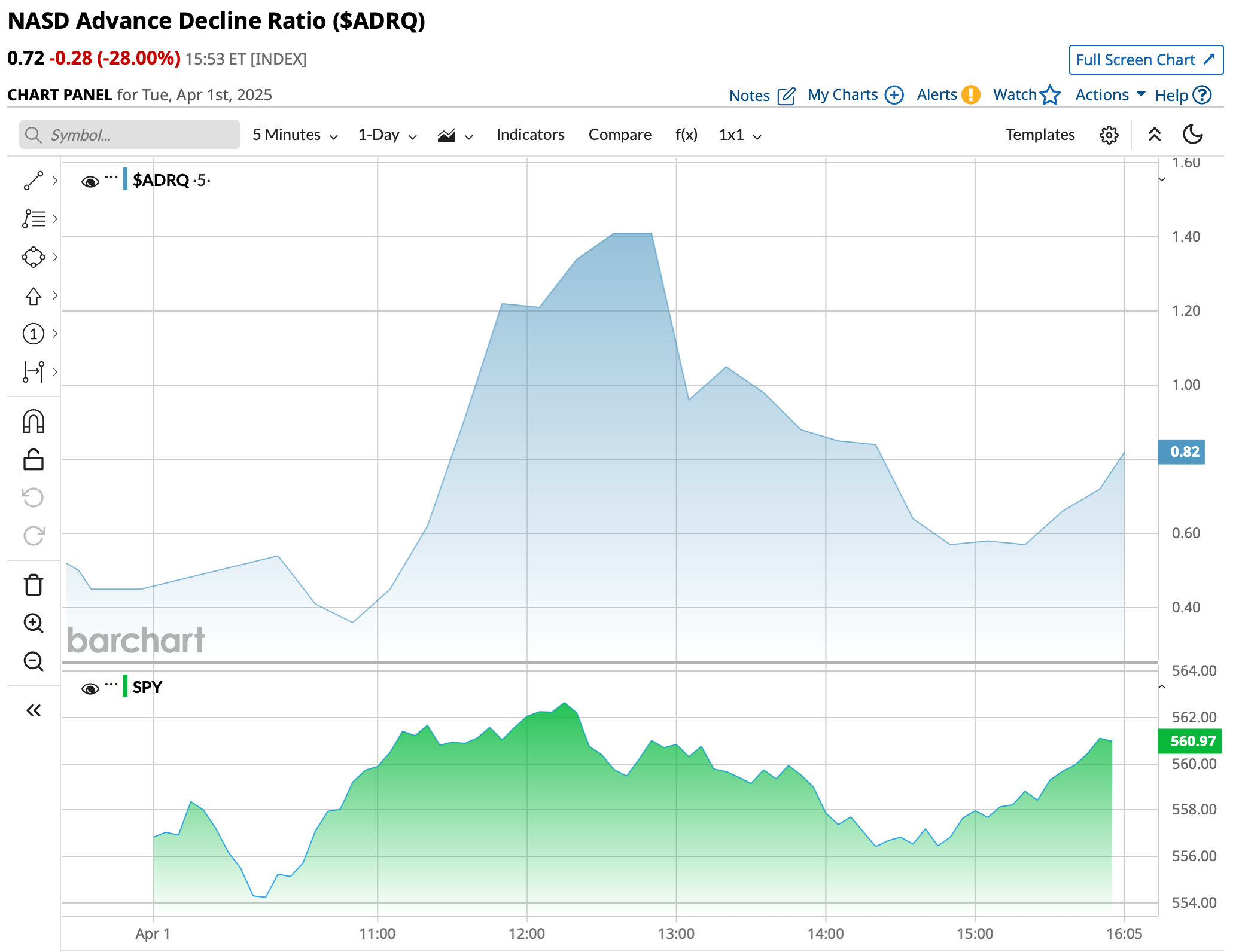Hide the $ADRQ plot via eye icon
Image resolution: width=1236 pixels, height=952 pixels.
point(90,182)
